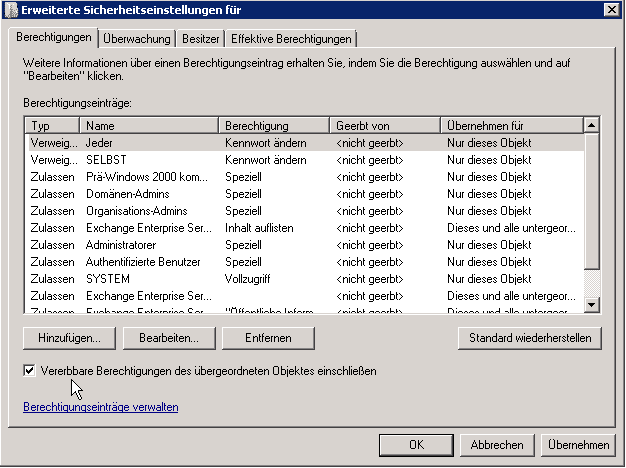The height and width of the screenshot is (468, 626).
Task: Click the scroll down arrow of the list
Action: click(592, 305)
